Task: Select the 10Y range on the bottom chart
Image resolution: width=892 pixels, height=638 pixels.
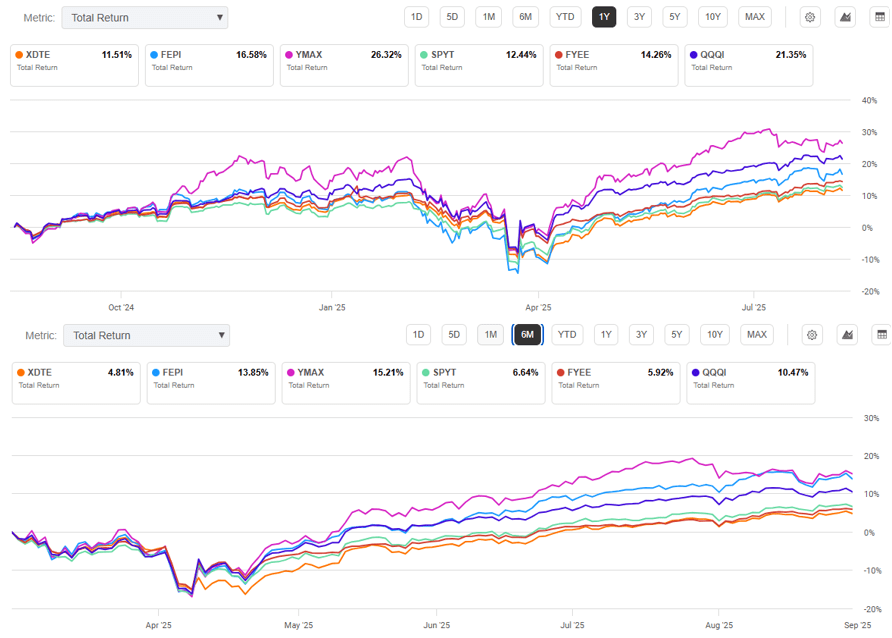Action: (x=714, y=335)
